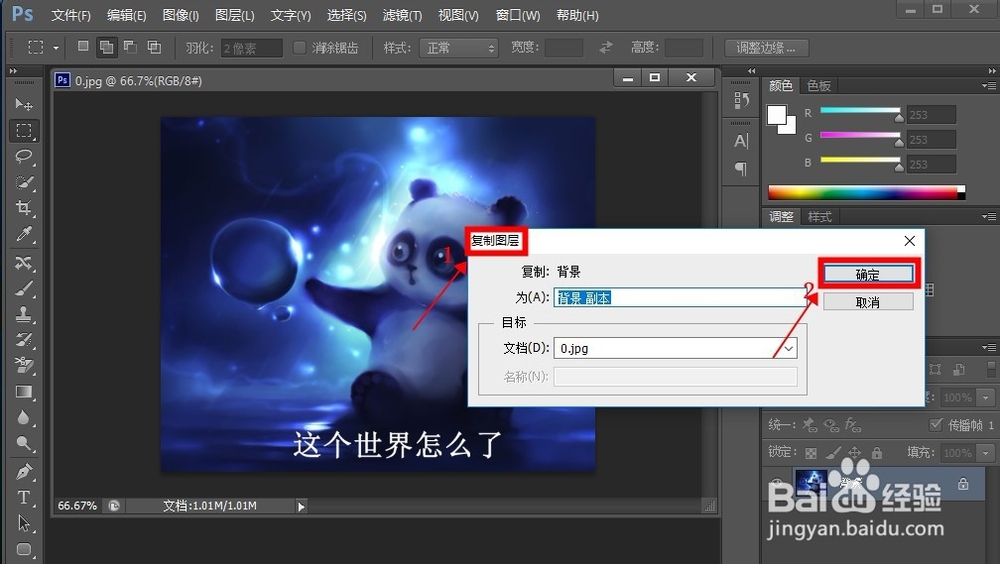
Task: Click 取消 to cancel the dialog
Action: tap(868, 302)
